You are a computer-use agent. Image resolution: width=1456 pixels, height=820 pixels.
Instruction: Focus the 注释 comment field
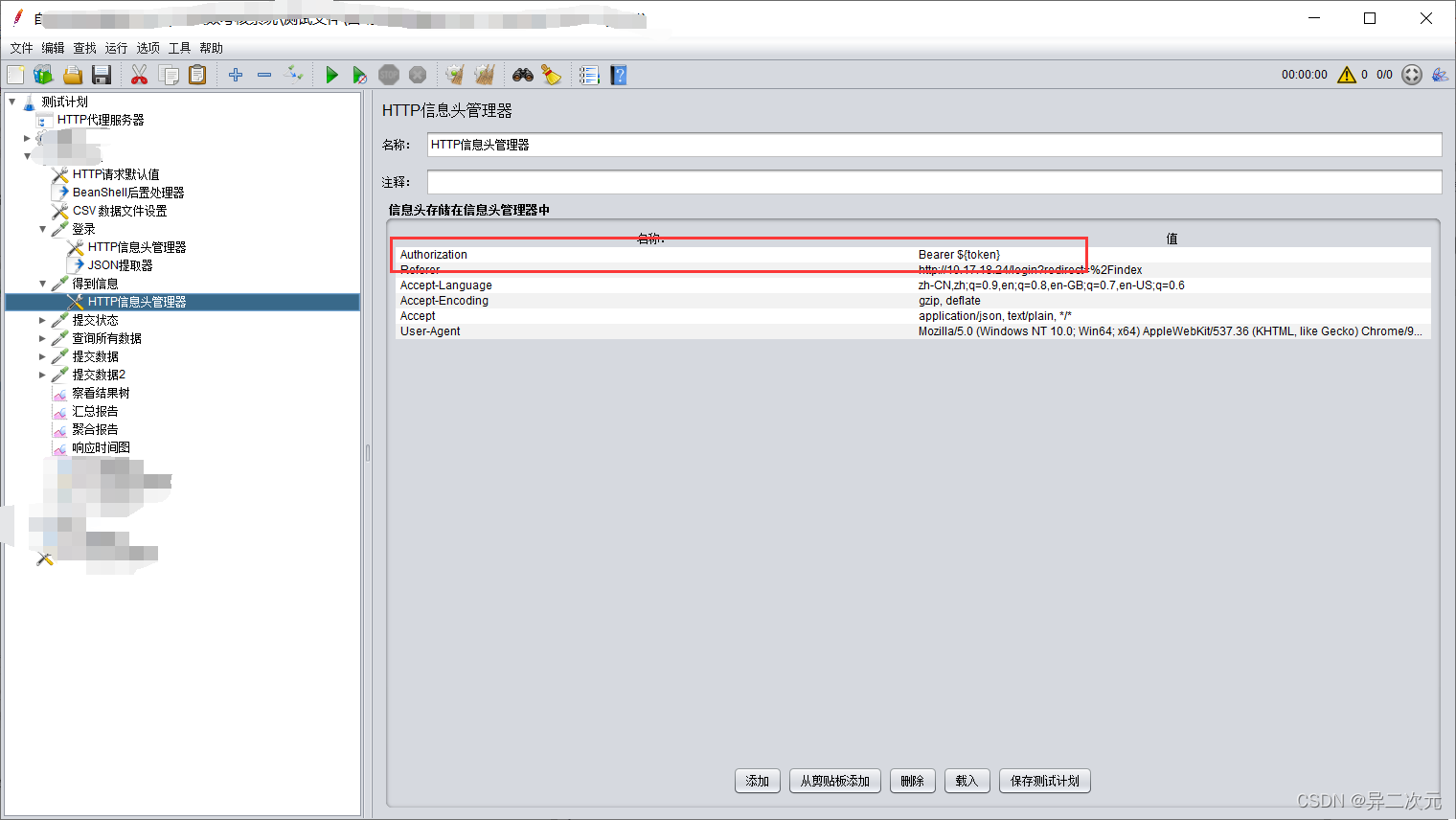click(934, 182)
